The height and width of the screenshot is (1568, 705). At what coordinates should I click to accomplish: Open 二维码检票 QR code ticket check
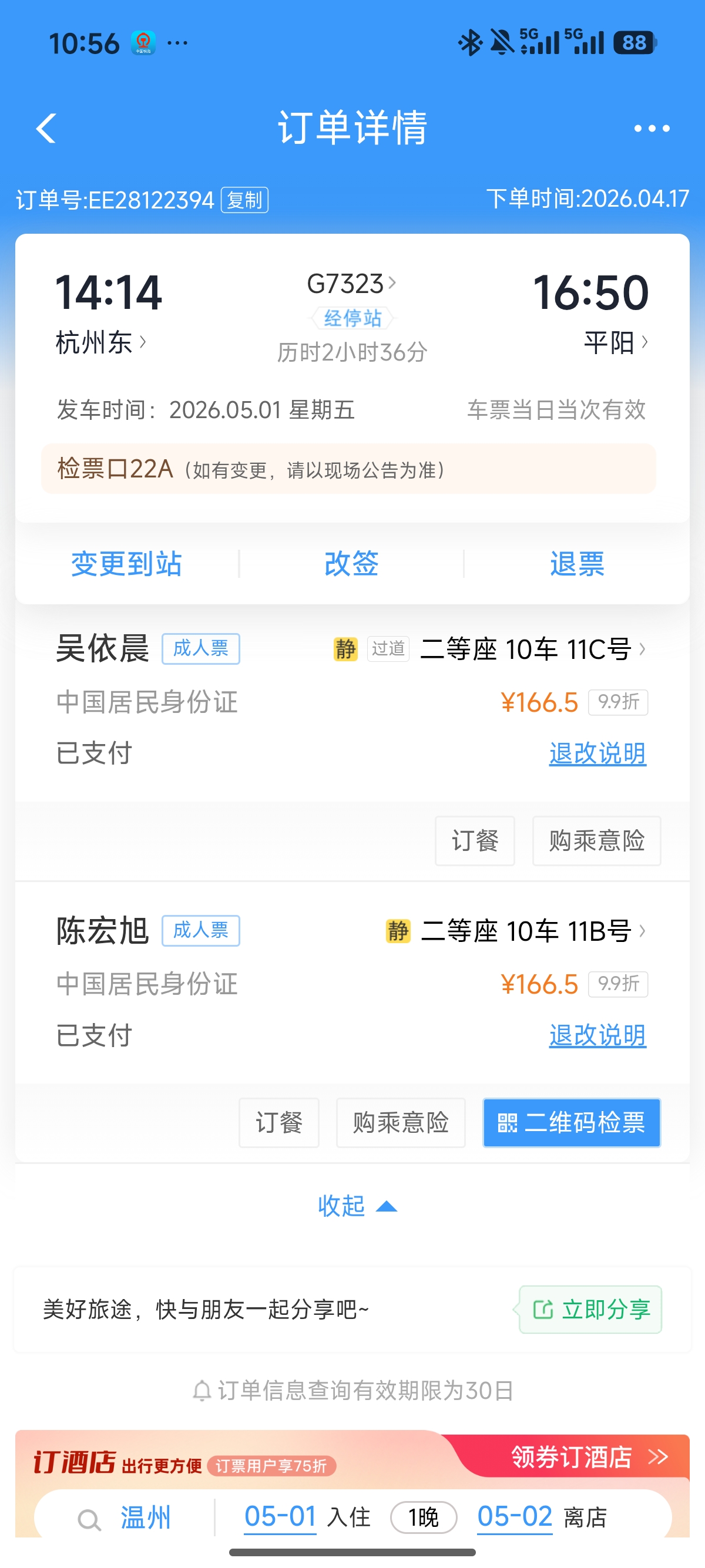click(x=571, y=1122)
